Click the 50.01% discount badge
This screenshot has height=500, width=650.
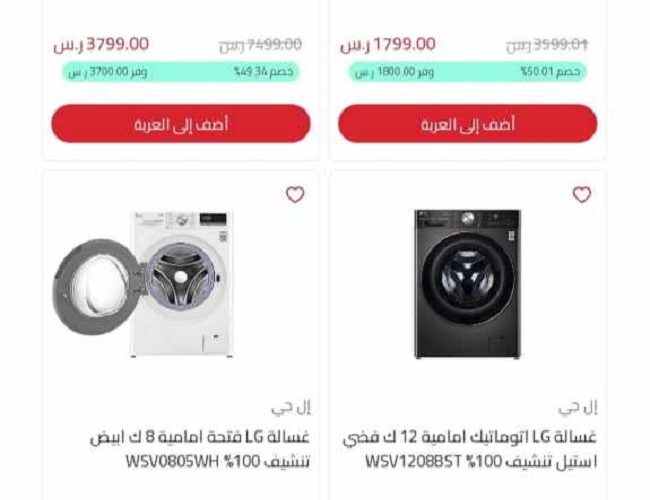pyautogui.click(x=551, y=72)
